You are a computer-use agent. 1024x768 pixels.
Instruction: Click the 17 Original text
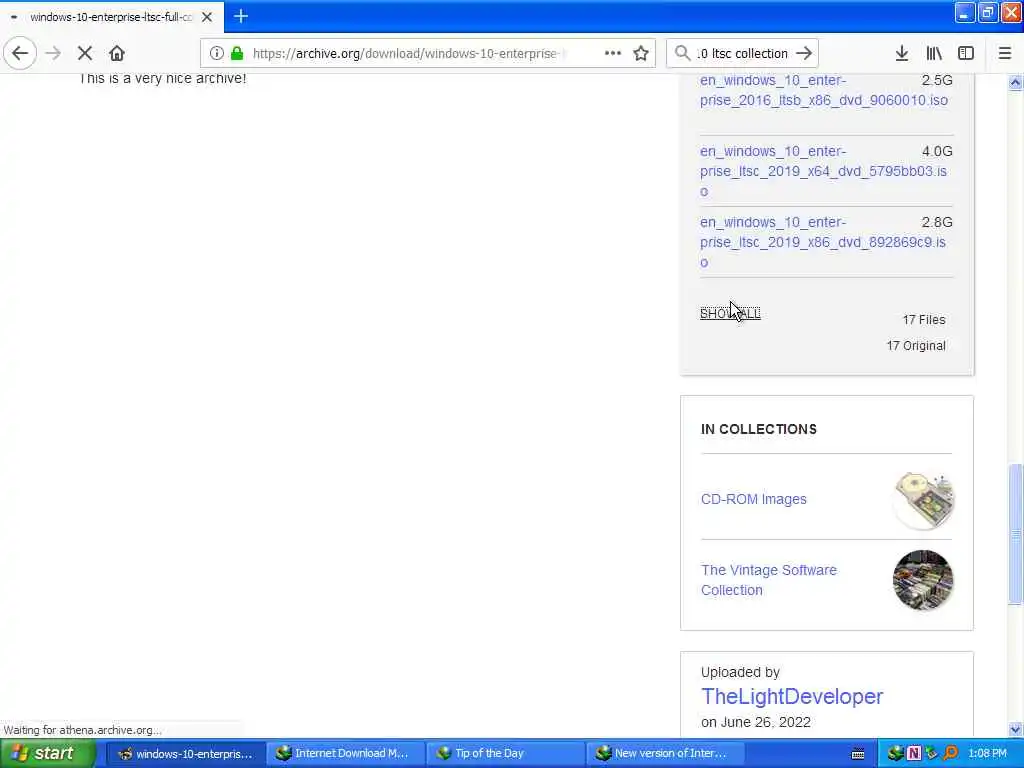pos(916,346)
